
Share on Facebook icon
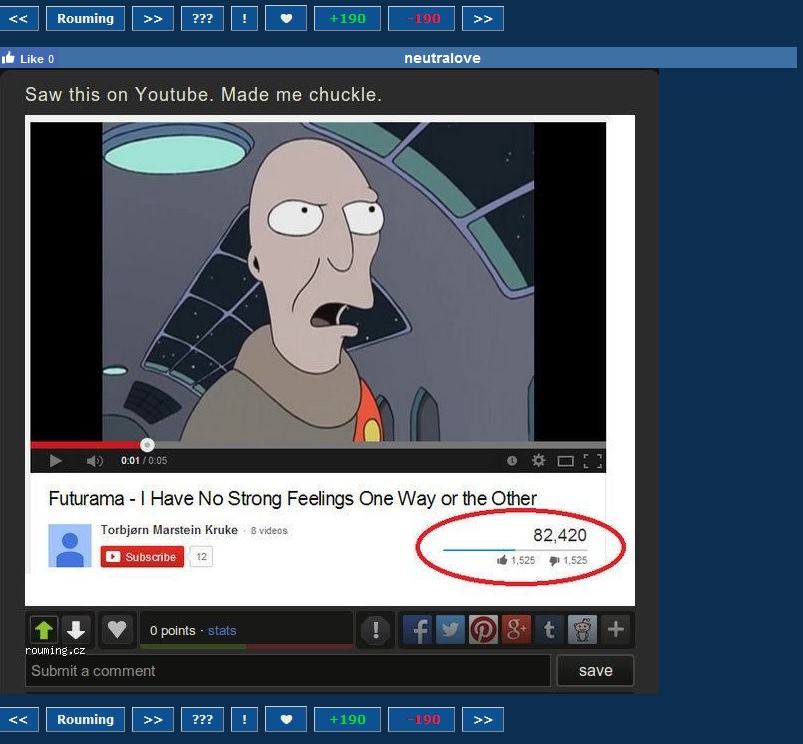pos(417,629)
